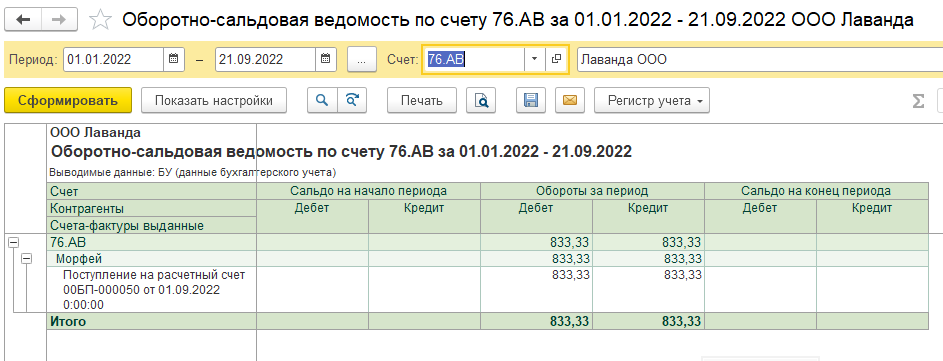The width and height of the screenshot is (943, 361).
Task: Search in report with the magnifier icon
Action: tap(322, 100)
